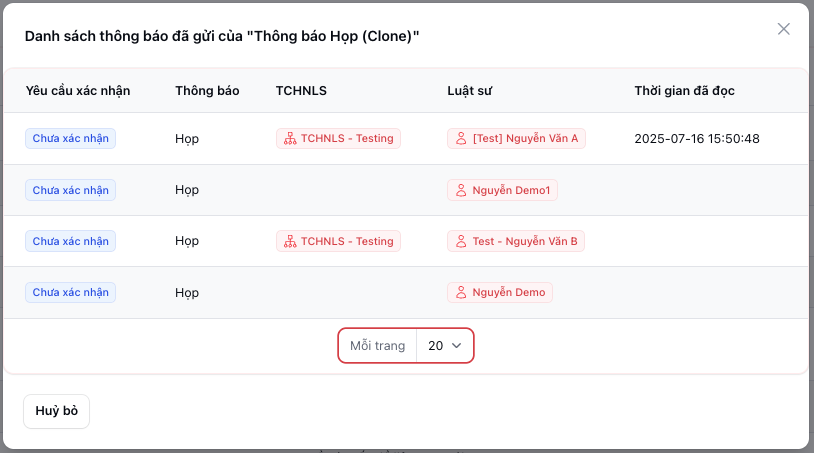Click the Luật sư column header
814x453 pixels.
(x=469, y=91)
